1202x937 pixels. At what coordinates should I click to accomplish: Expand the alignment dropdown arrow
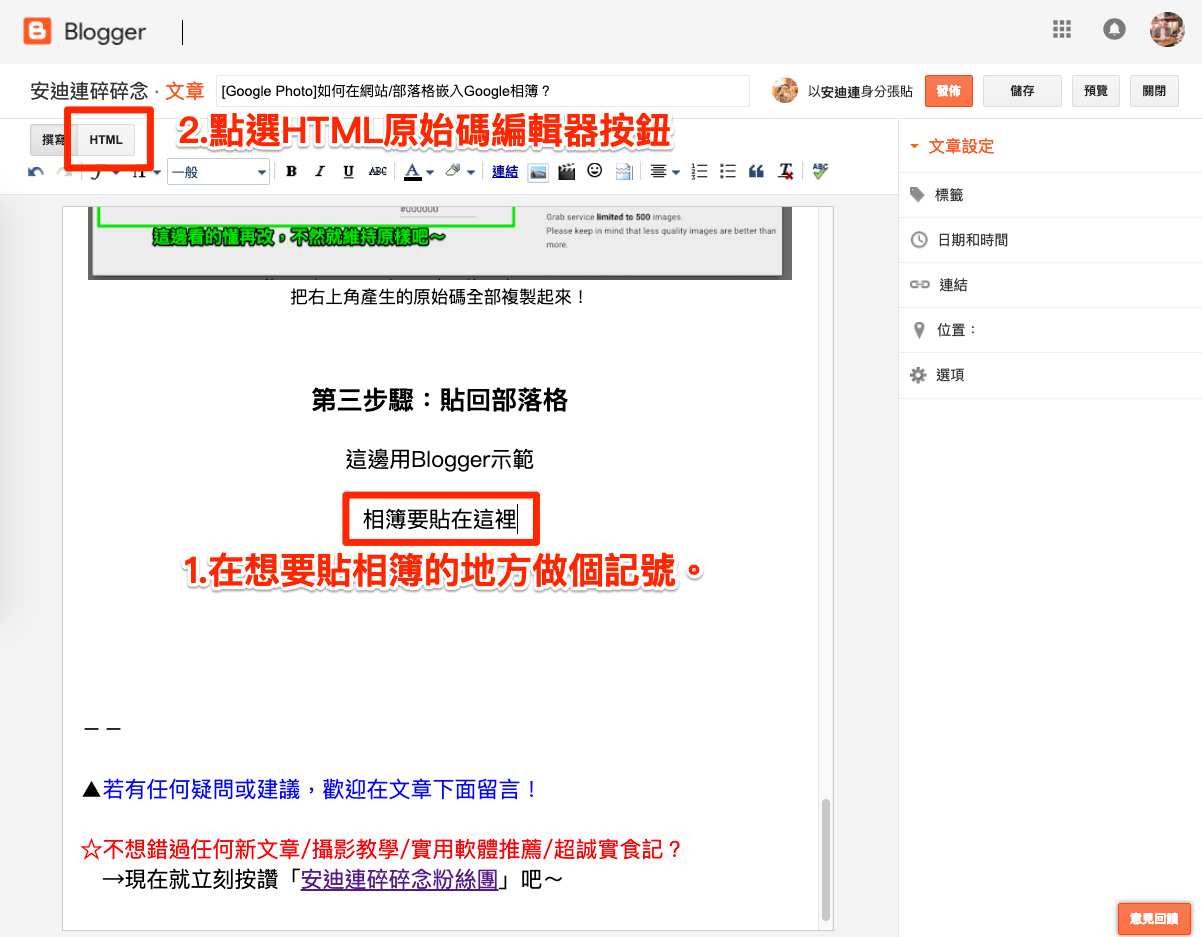tap(676, 173)
